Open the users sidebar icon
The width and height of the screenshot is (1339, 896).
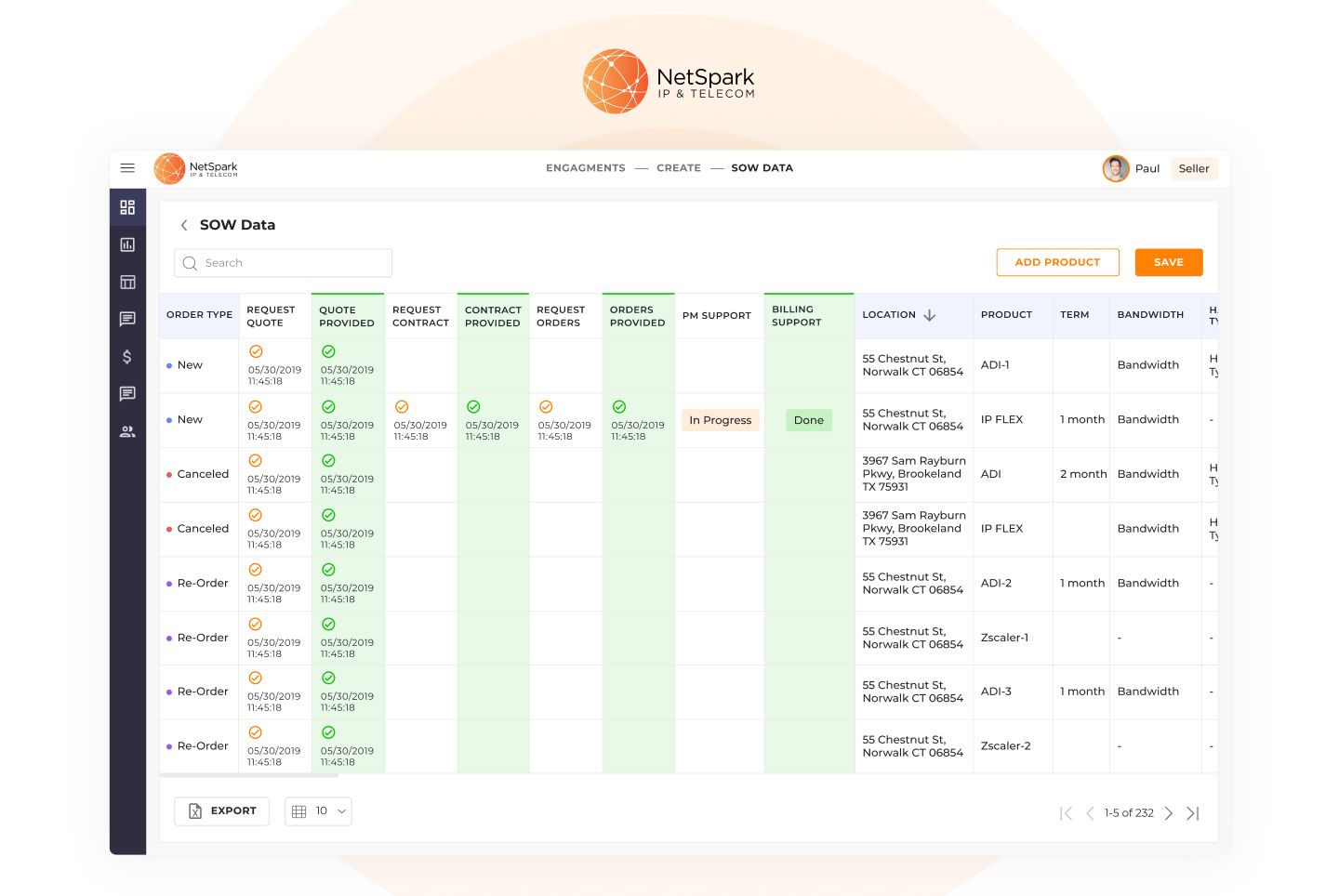point(127,431)
